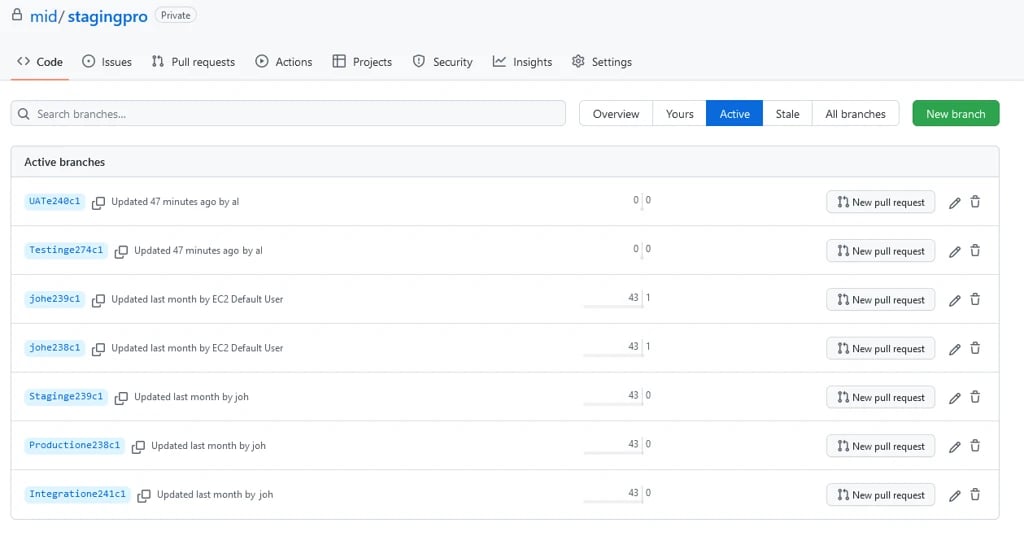Open the Issues tab

(107, 62)
